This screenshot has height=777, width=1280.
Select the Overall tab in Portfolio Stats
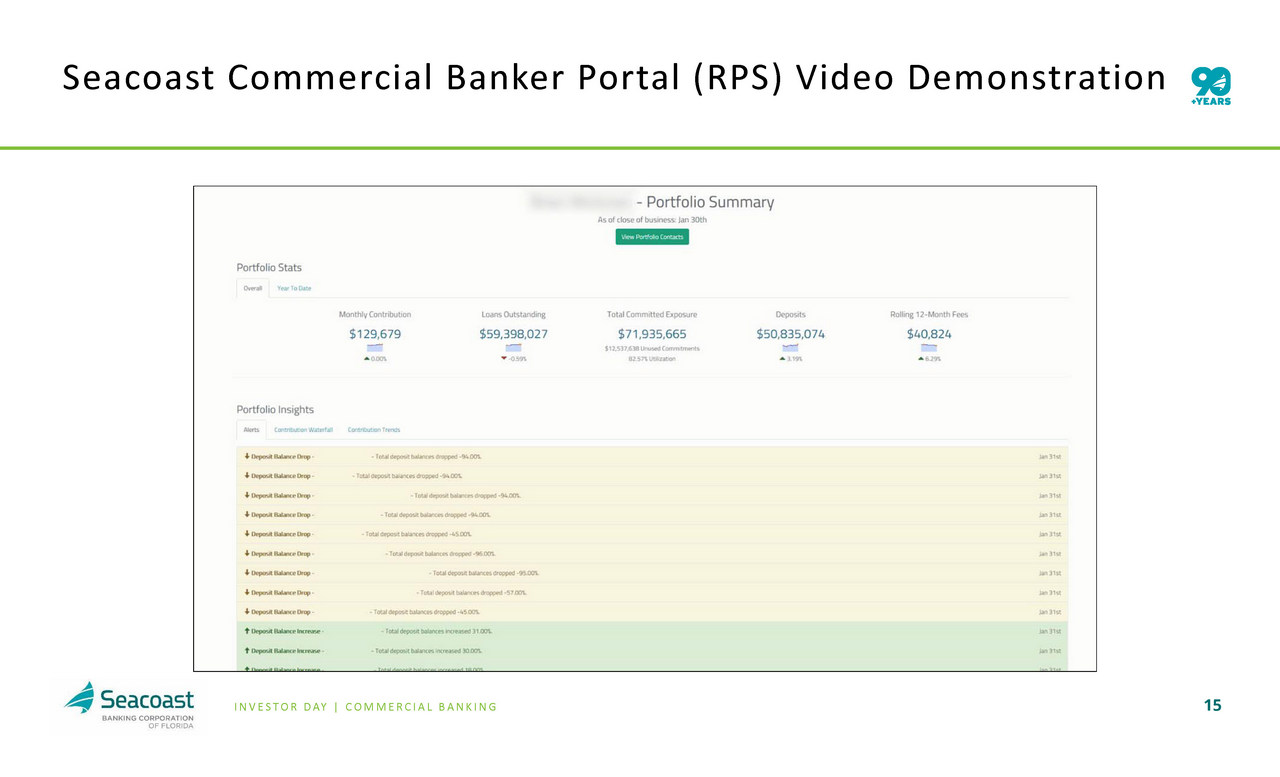click(x=253, y=288)
